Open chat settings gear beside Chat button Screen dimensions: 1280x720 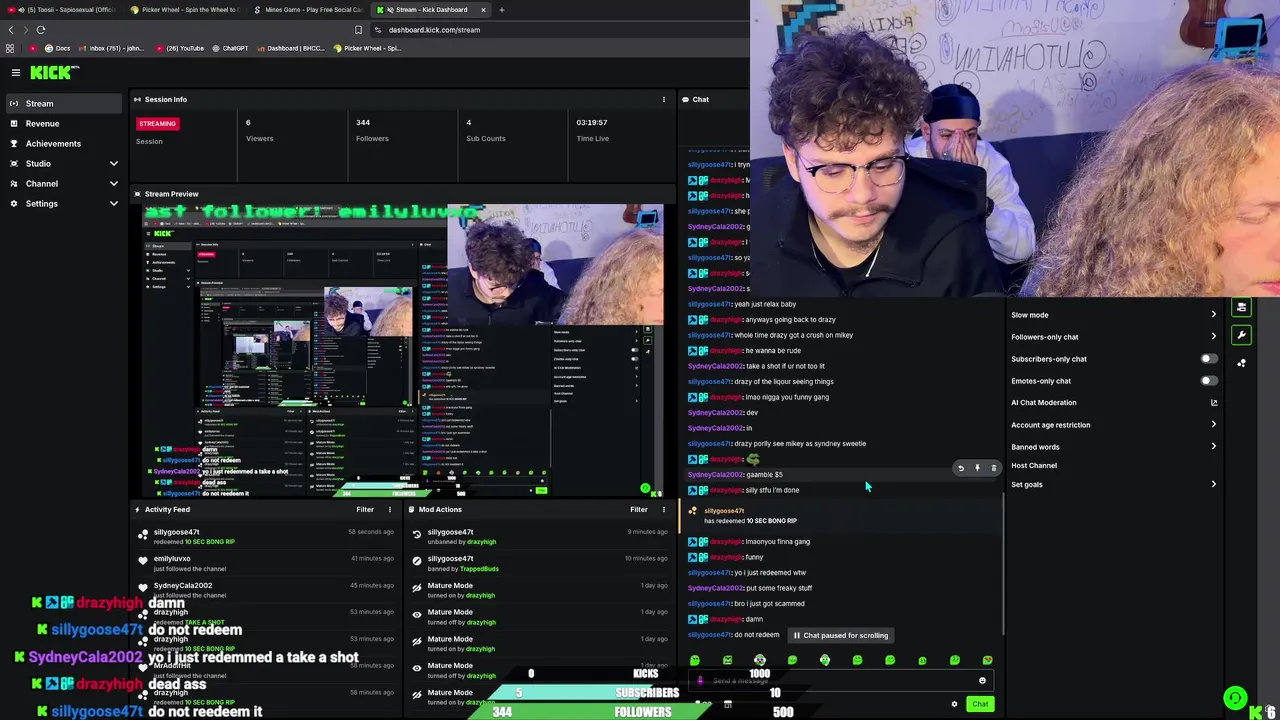pos(954,704)
